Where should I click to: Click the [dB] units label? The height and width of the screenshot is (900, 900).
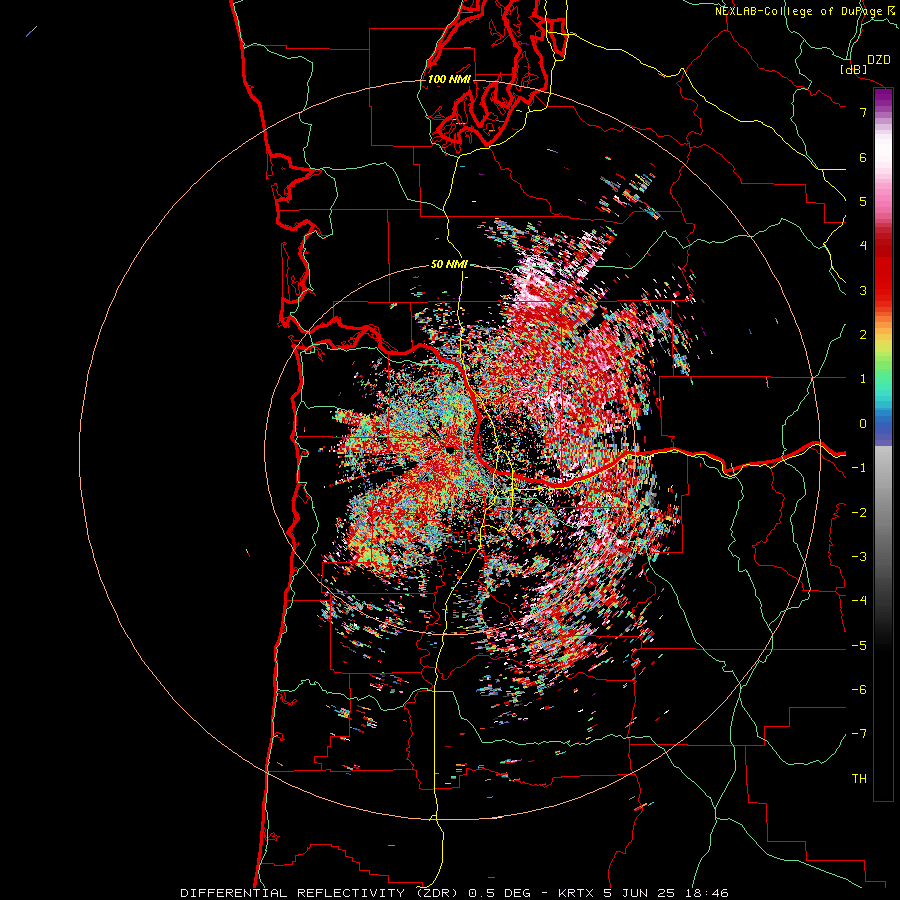click(x=854, y=69)
